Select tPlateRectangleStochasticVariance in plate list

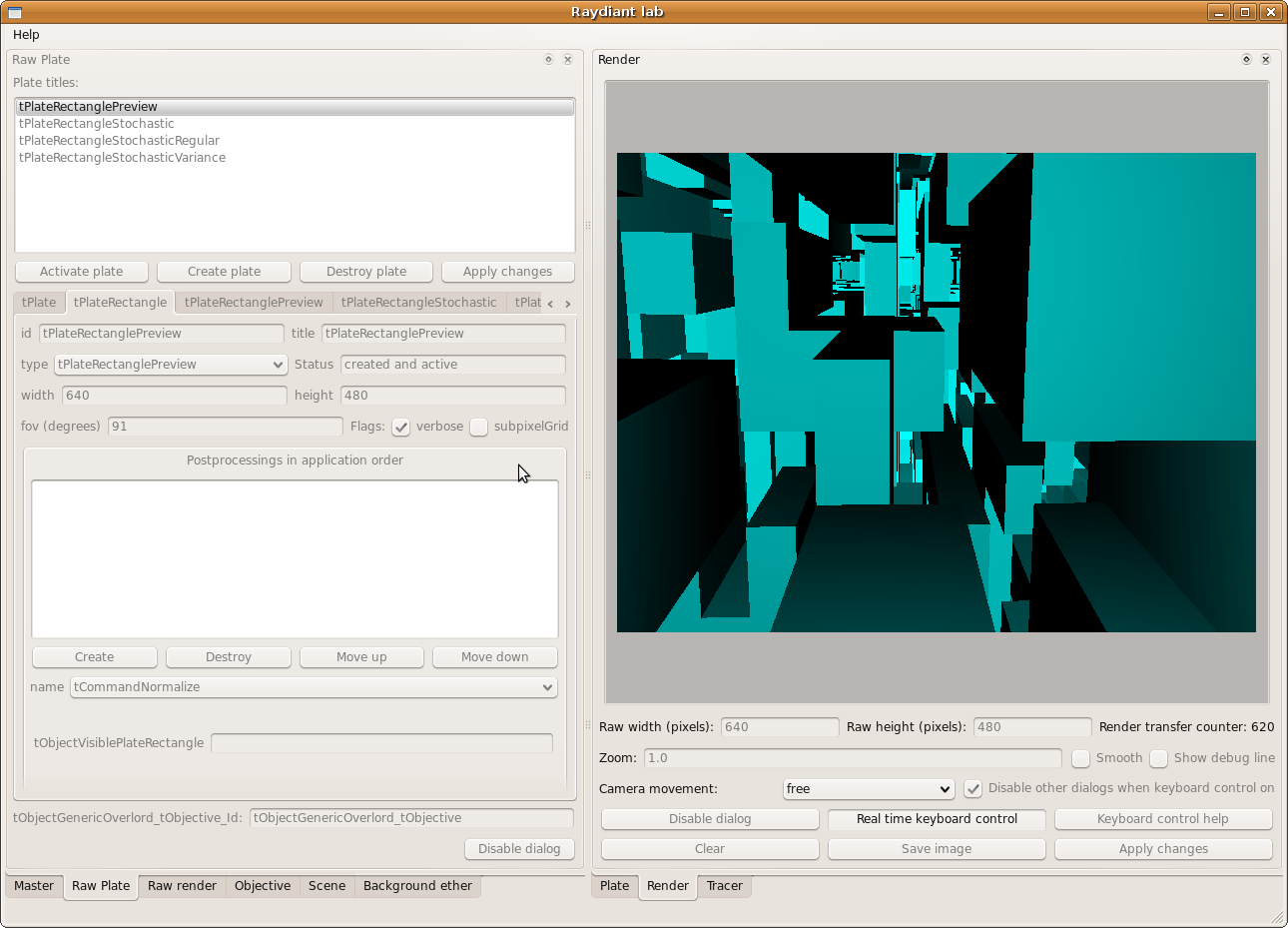point(122,158)
